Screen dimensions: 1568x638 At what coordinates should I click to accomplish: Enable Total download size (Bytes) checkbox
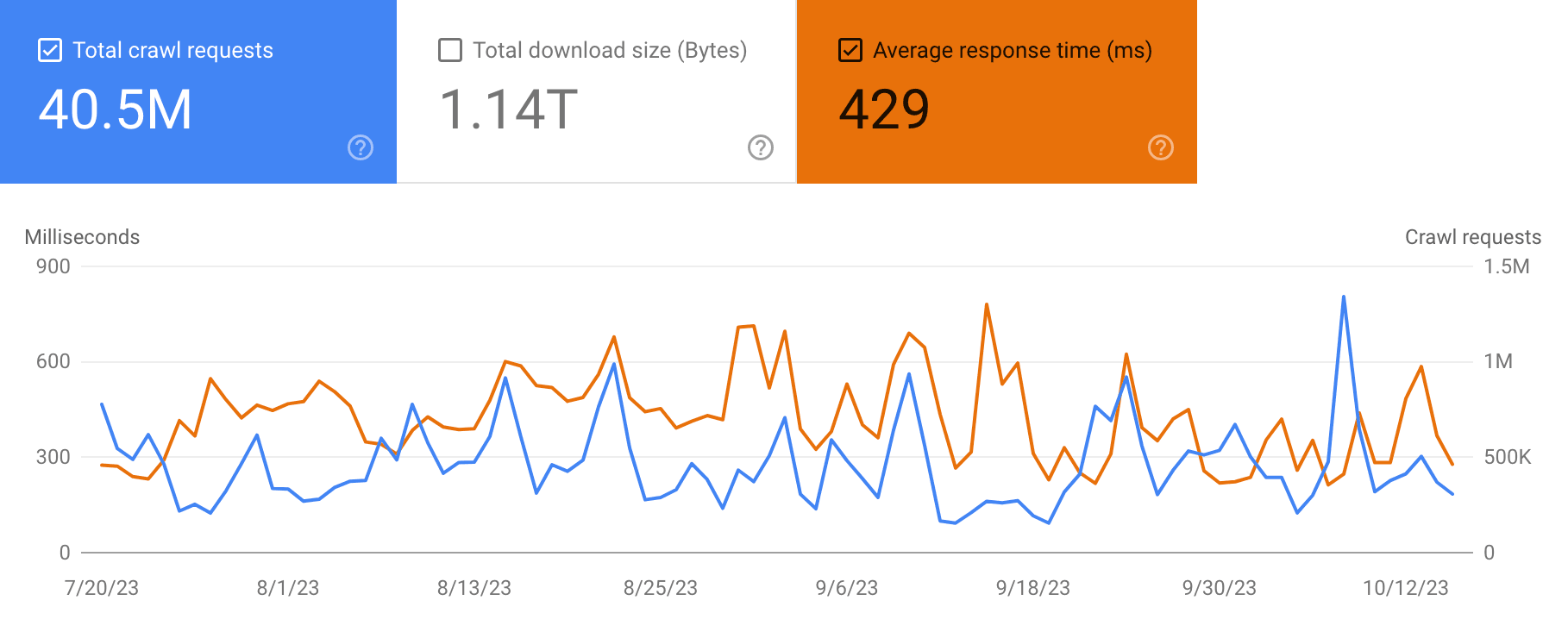point(450,50)
